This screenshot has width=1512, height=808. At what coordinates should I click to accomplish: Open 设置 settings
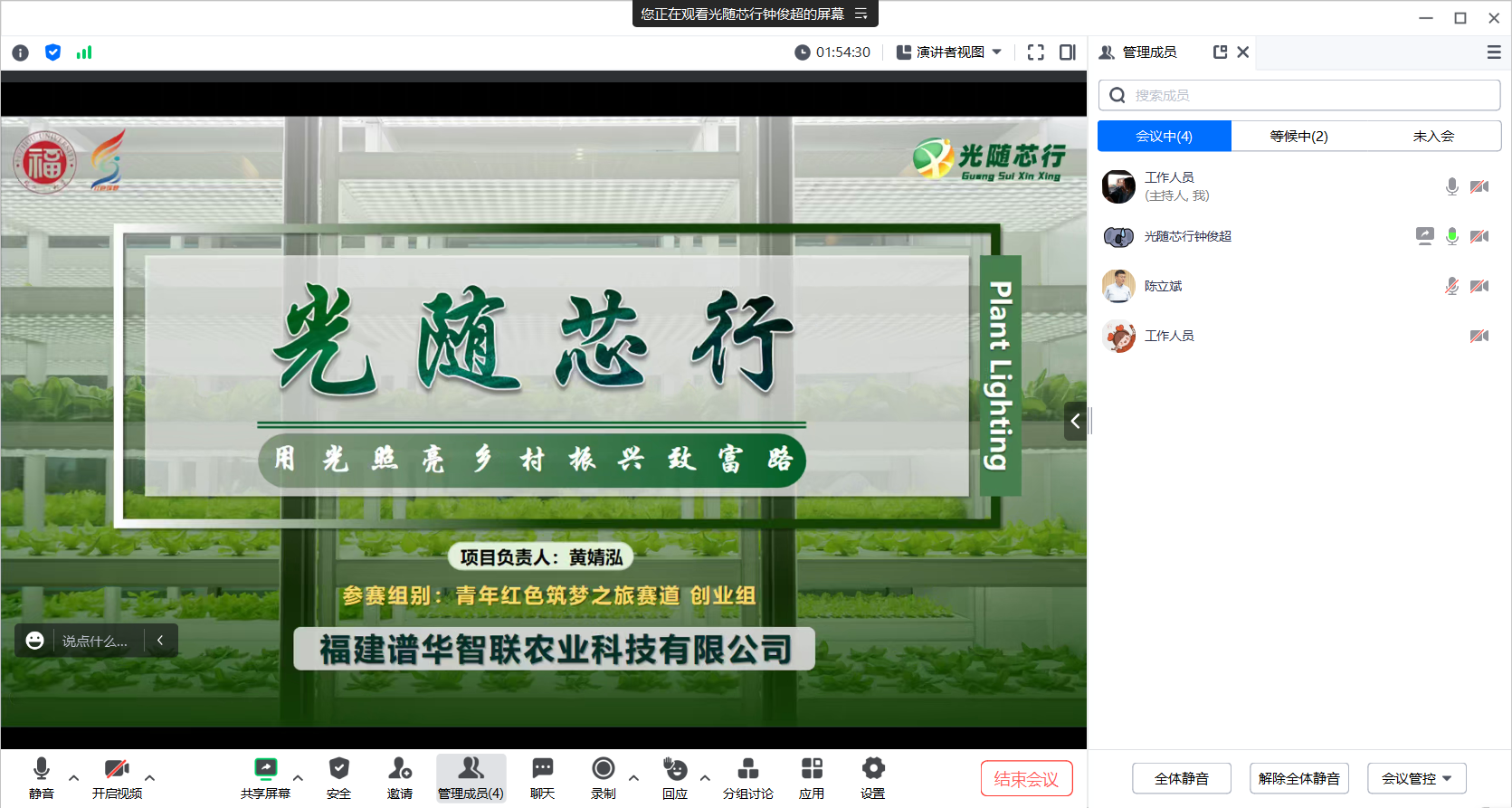point(872,778)
